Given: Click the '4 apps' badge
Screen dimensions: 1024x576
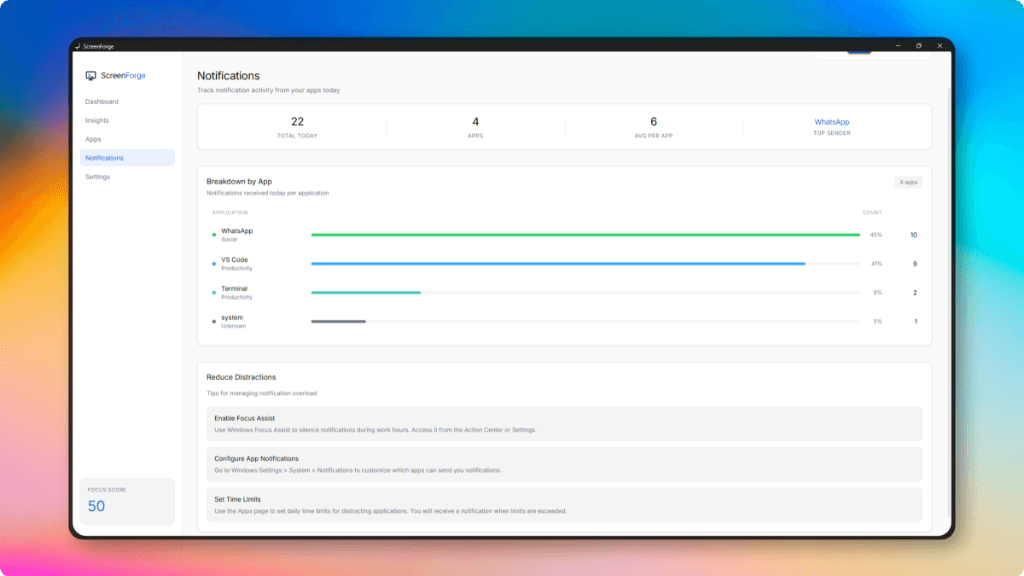Looking at the screenshot, I should pos(908,182).
